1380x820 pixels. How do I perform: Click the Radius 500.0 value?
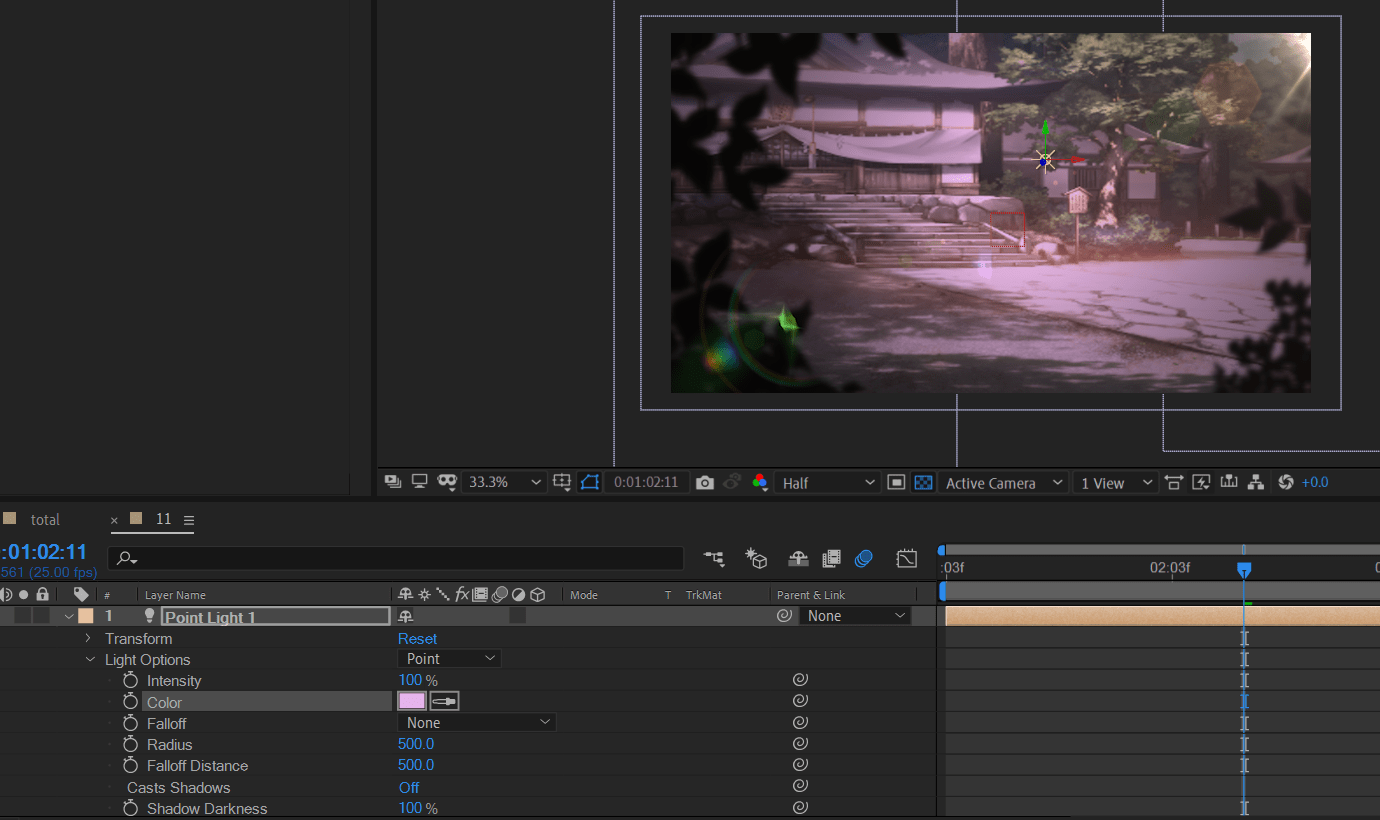(416, 744)
